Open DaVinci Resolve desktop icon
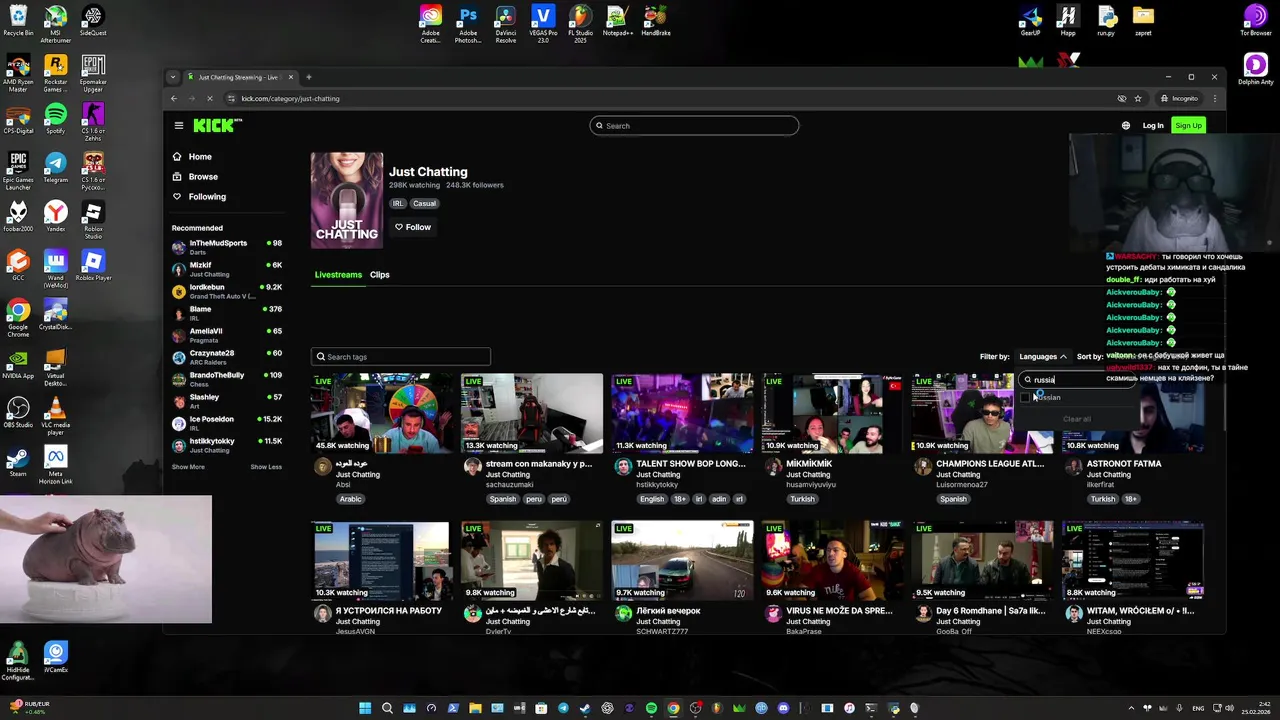1280x720 pixels. 506,23
